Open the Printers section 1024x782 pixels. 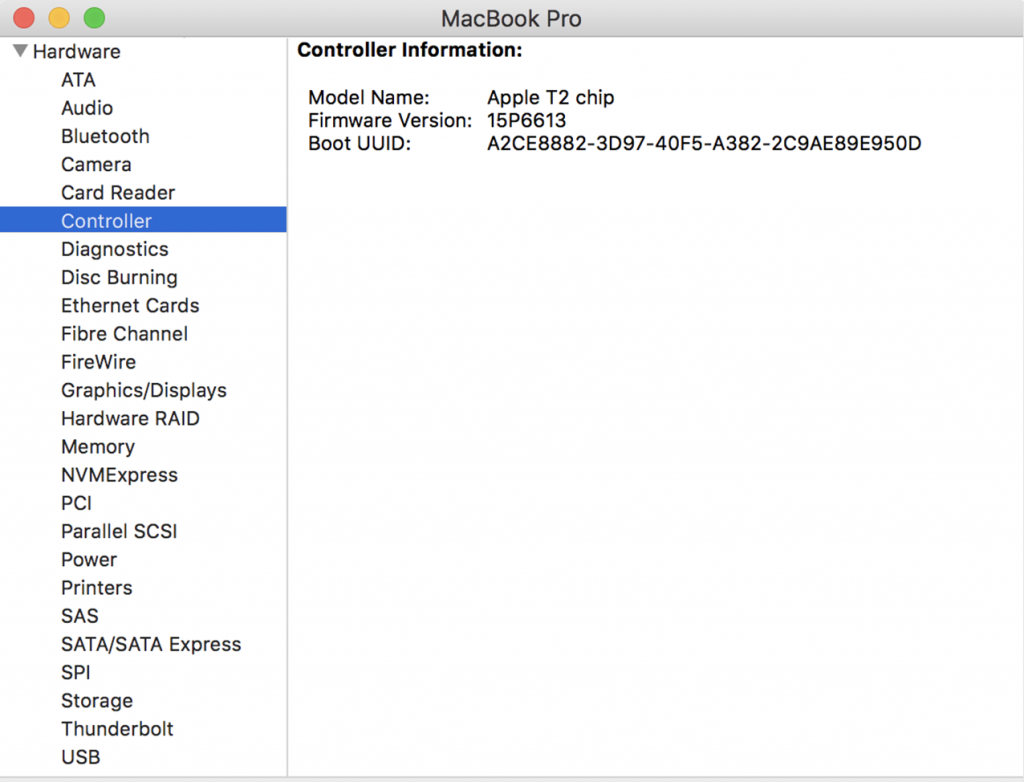(97, 587)
